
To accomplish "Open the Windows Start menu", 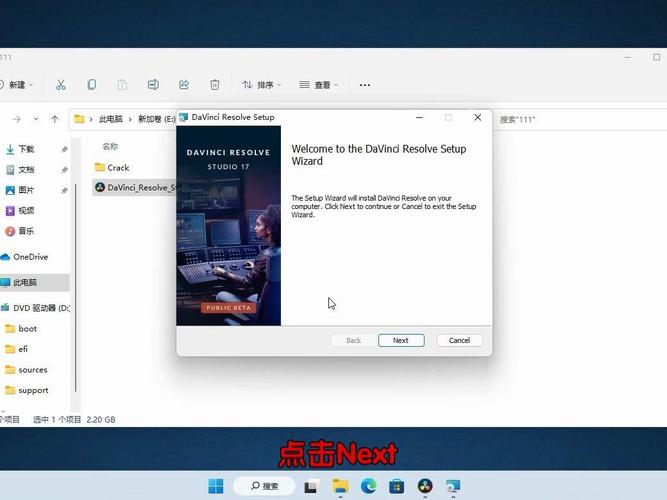I will 216,486.
